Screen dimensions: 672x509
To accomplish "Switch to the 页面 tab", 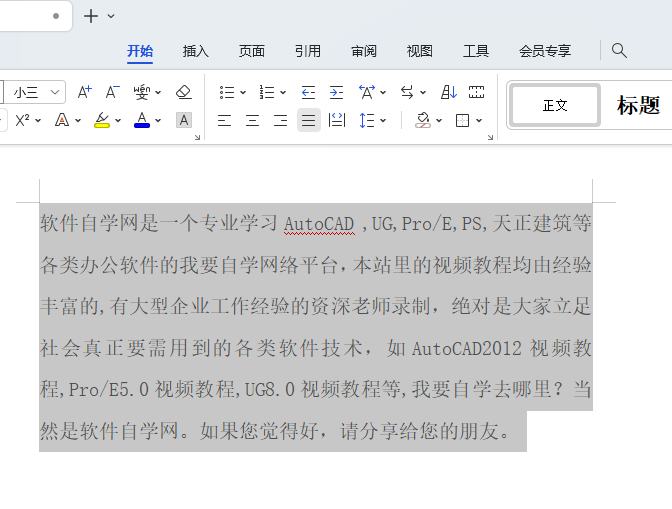I will point(252,51).
